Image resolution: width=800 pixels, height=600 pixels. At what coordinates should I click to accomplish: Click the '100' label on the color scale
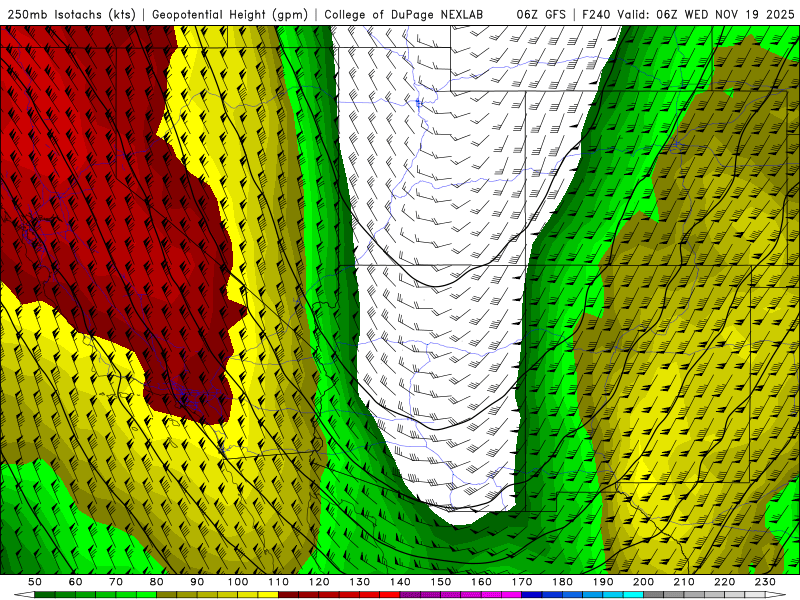238,582
